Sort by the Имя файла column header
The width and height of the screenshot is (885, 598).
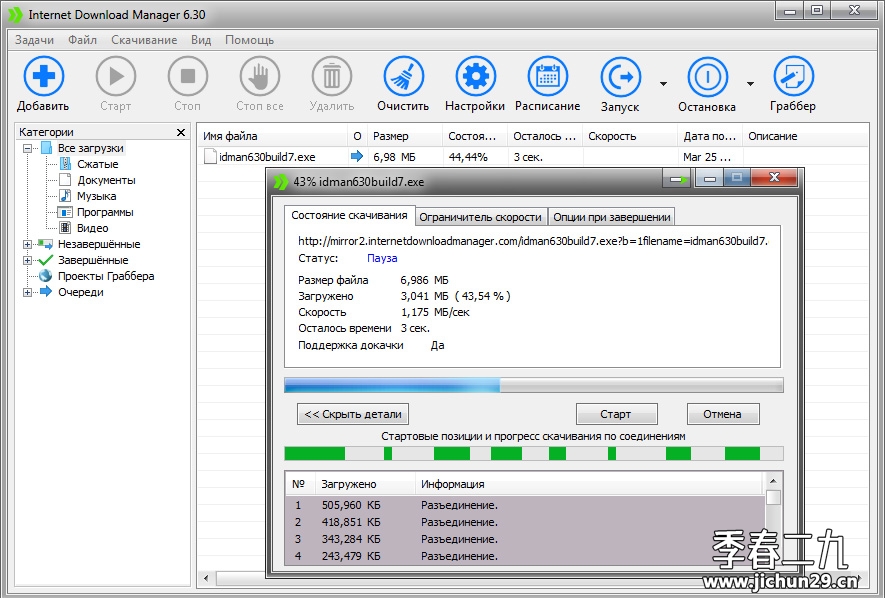274,136
